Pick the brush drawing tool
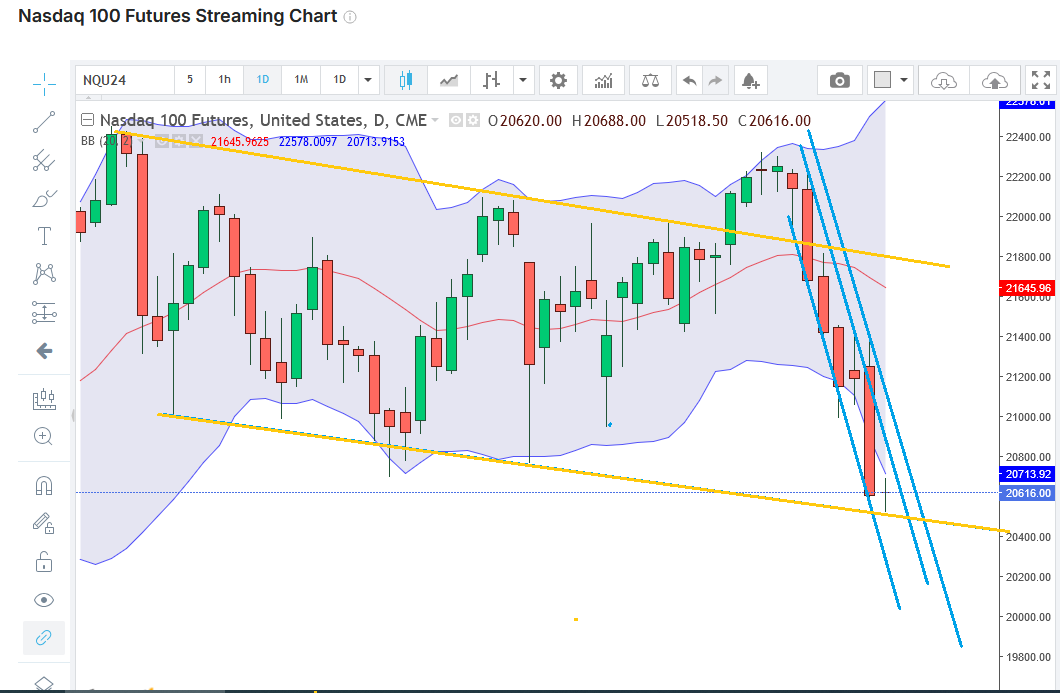 coord(44,198)
